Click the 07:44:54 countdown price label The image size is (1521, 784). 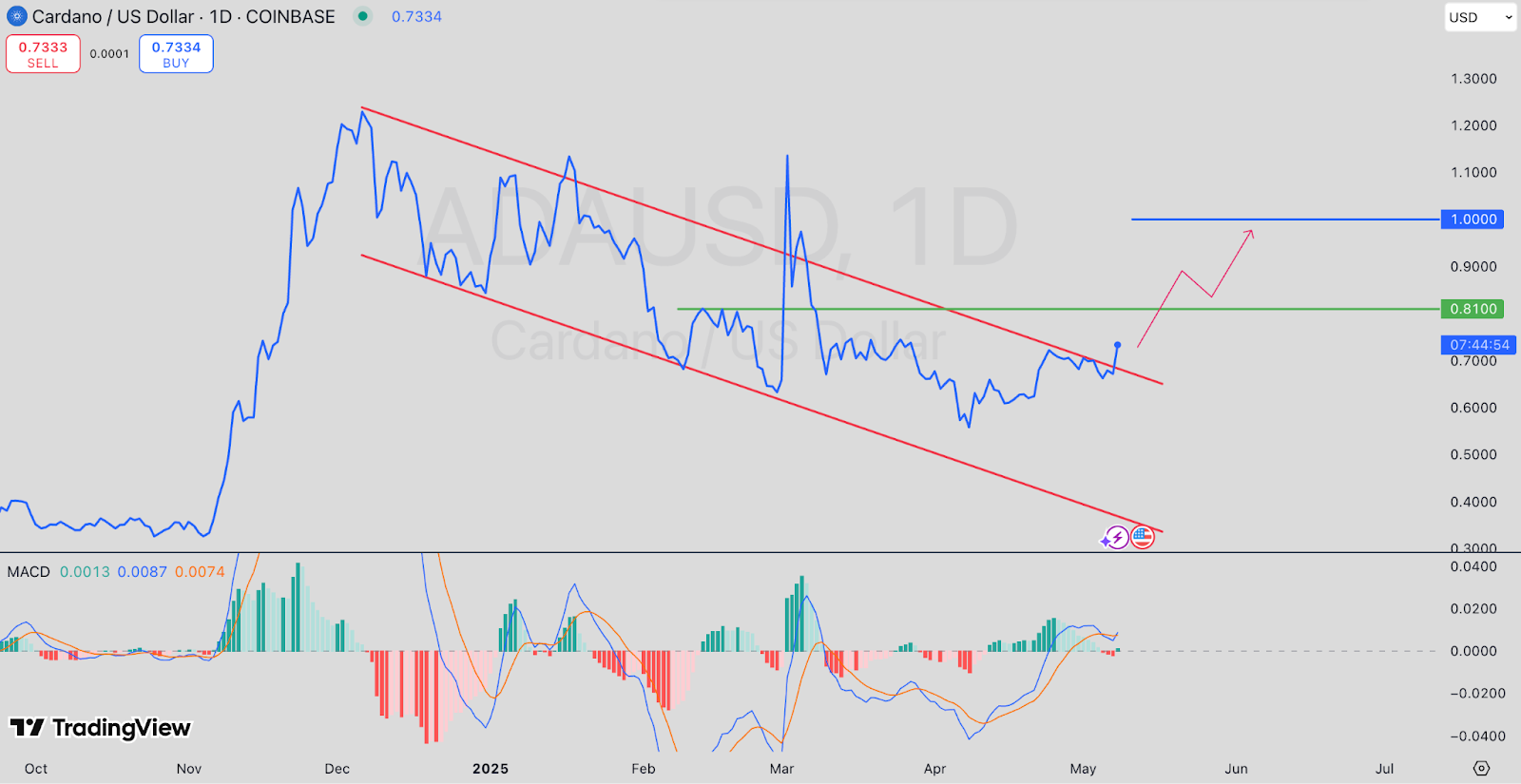coord(1478,345)
